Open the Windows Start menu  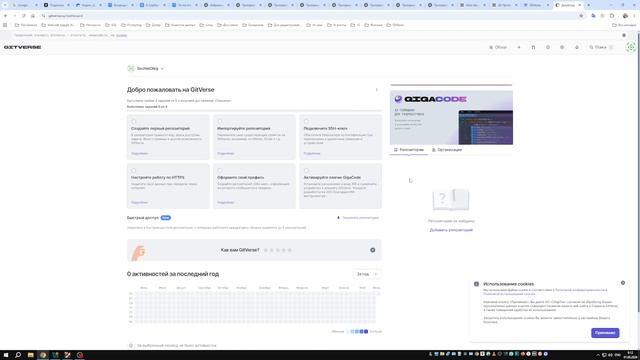coord(6,355)
